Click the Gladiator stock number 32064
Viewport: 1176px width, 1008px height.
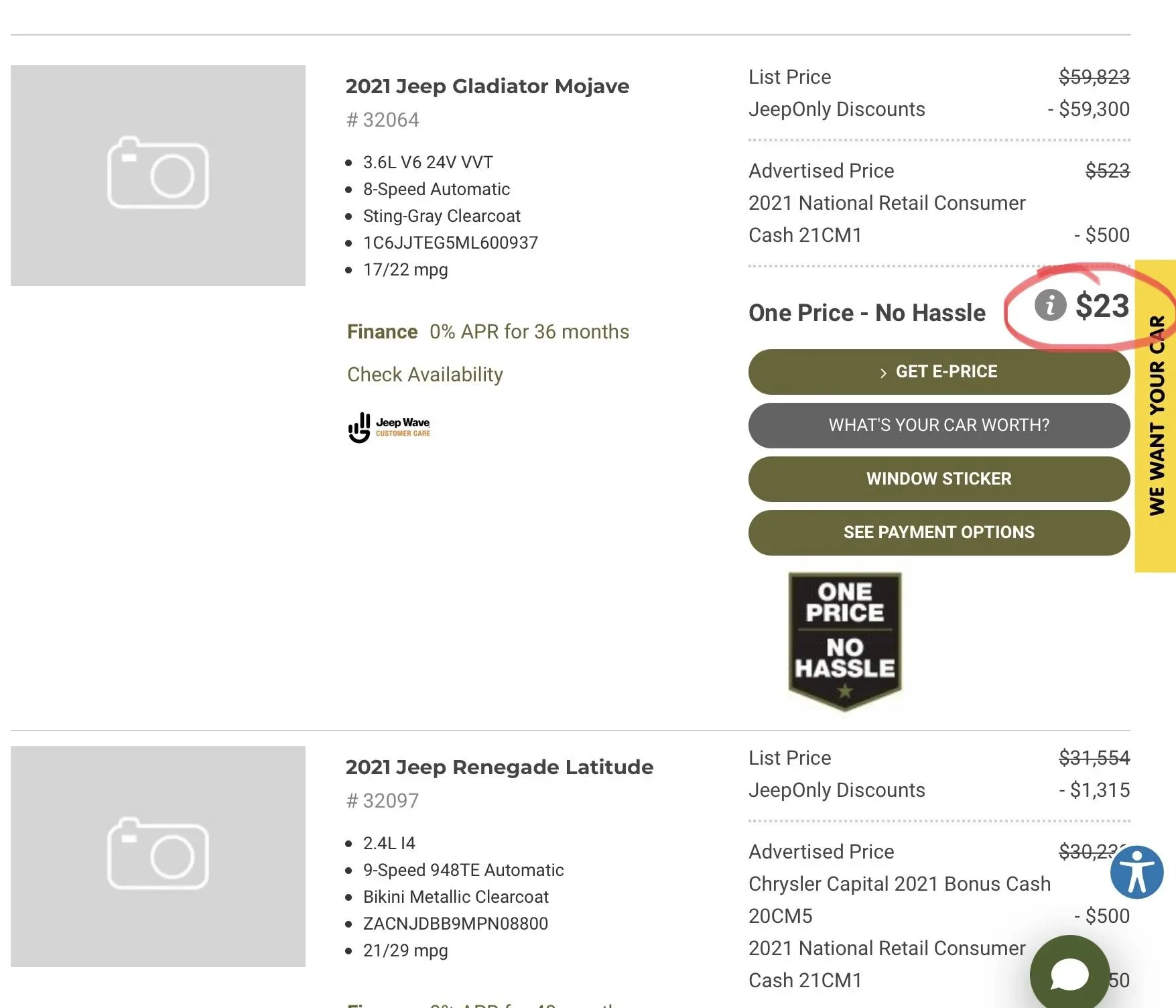click(x=383, y=120)
